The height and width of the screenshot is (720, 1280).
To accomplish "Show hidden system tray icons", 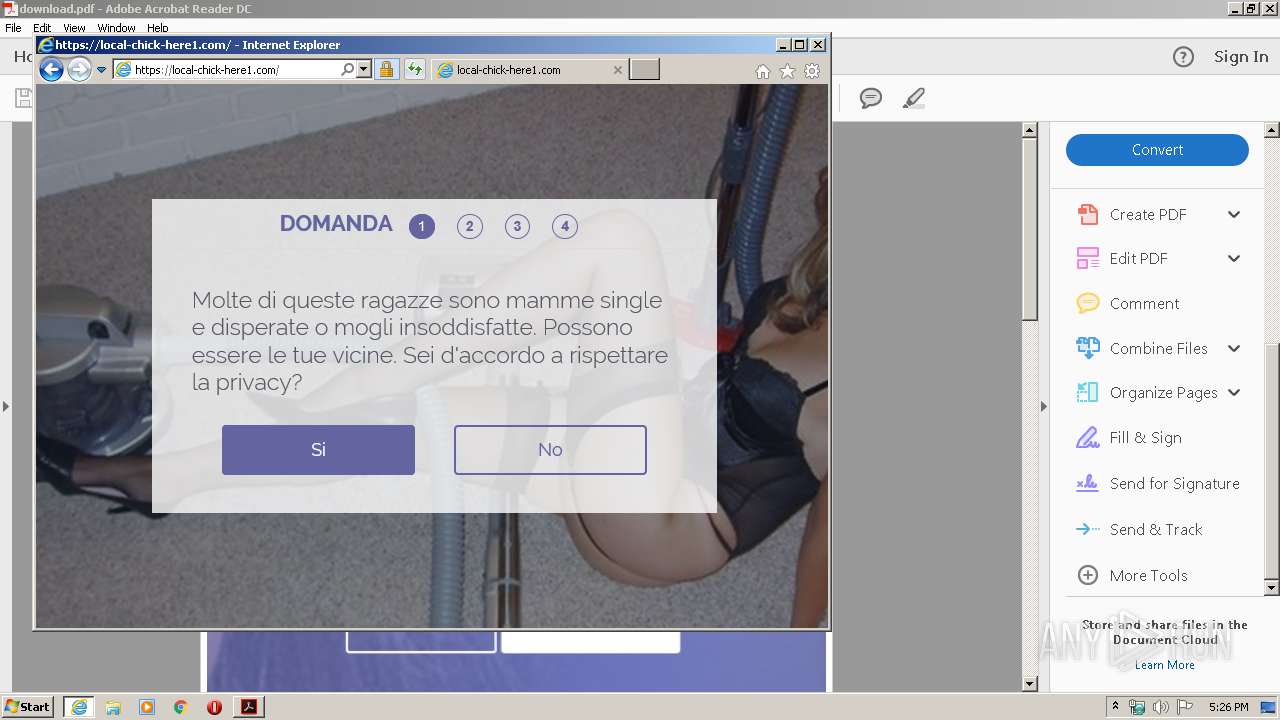I will click(x=1116, y=707).
